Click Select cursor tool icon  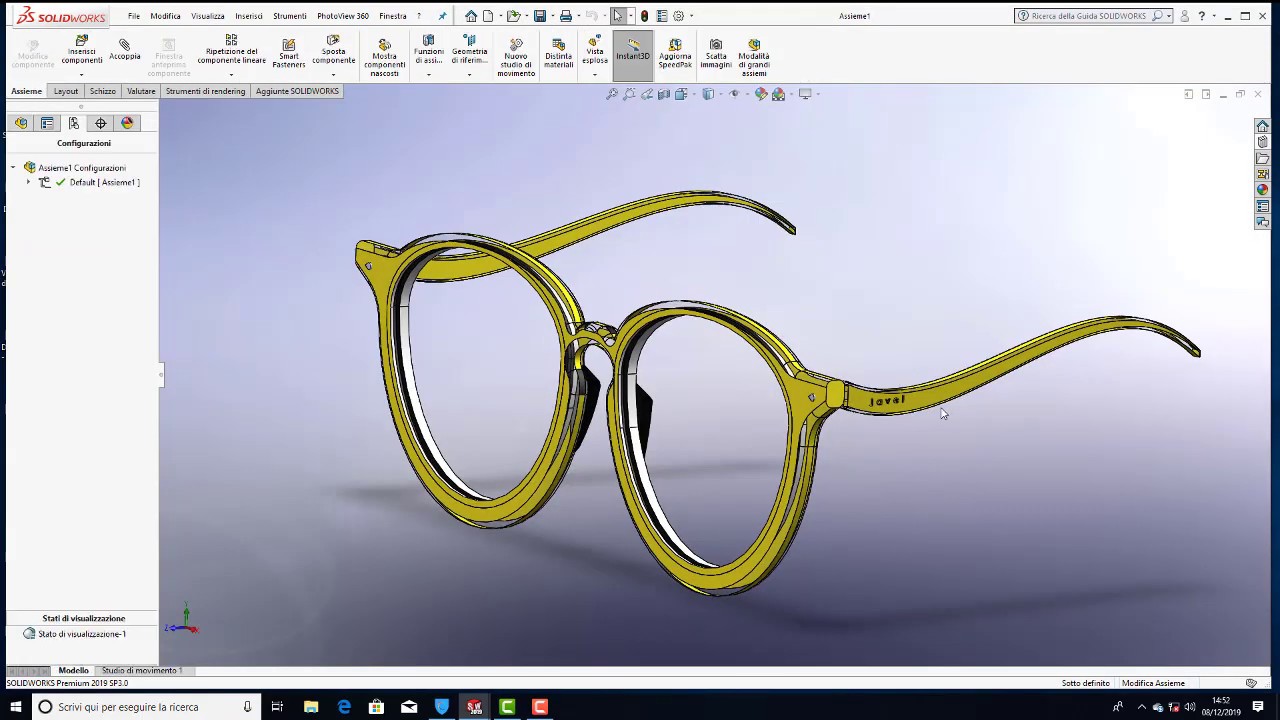point(618,16)
